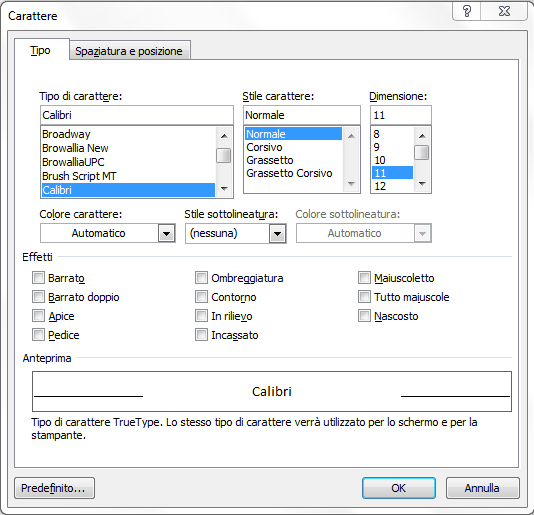Viewport: 534px width, 515px height.
Task: Click the font list scroll up arrow
Action: [x=224, y=136]
